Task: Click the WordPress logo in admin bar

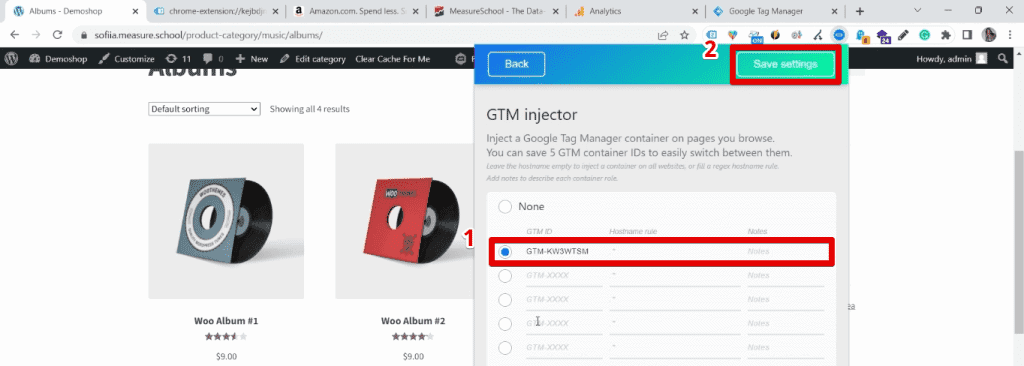Action: 11,59
